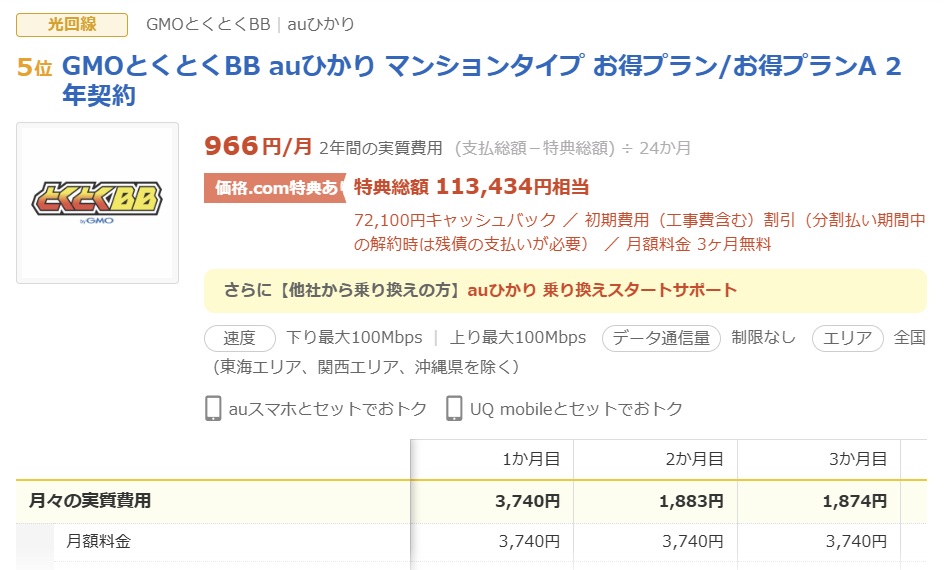Select the 月々の実質費用 row label

pyautogui.click(x=90, y=501)
